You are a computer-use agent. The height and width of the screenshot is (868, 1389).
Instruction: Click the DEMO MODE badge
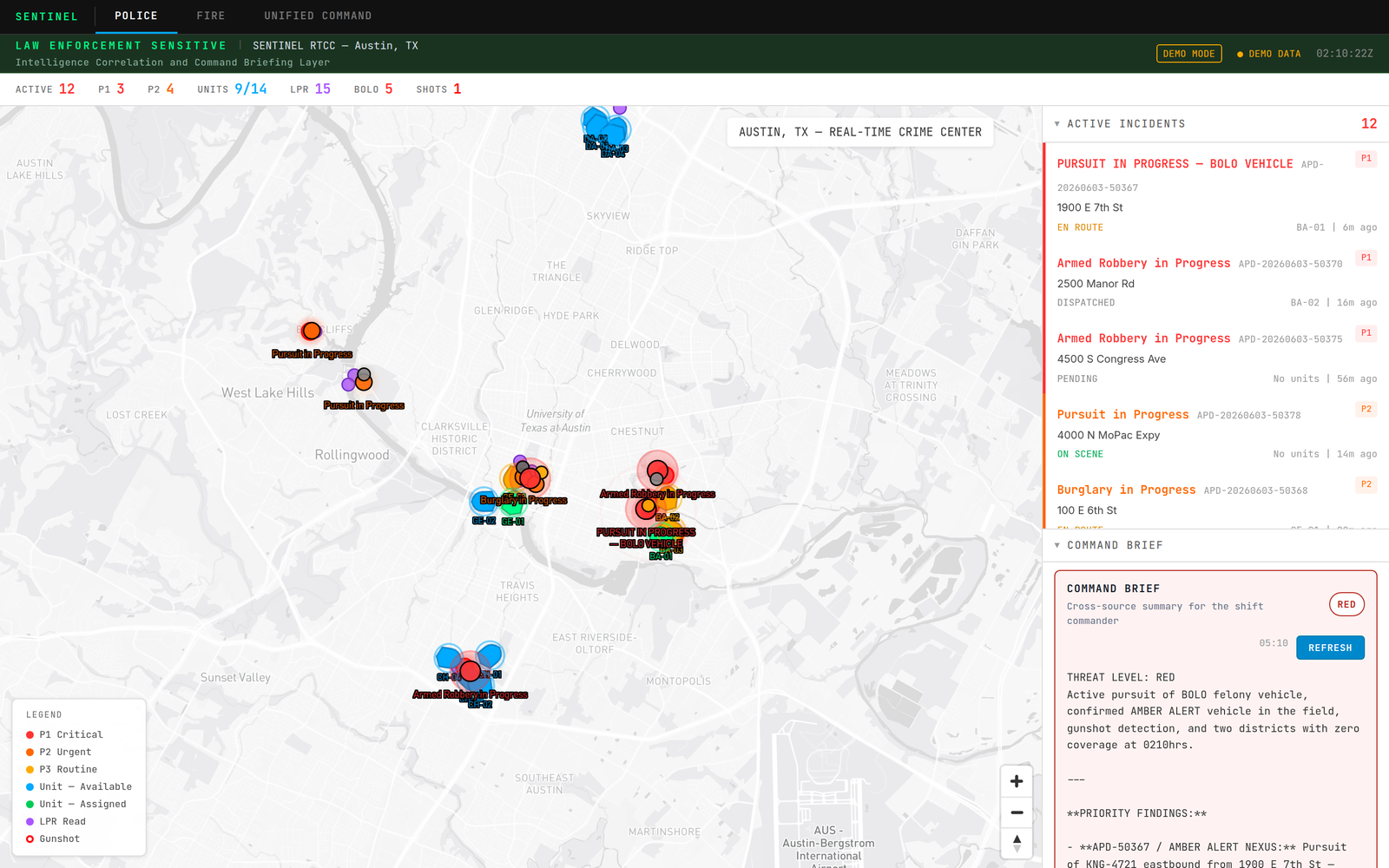pyautogui.click(x=1188, y=54)
